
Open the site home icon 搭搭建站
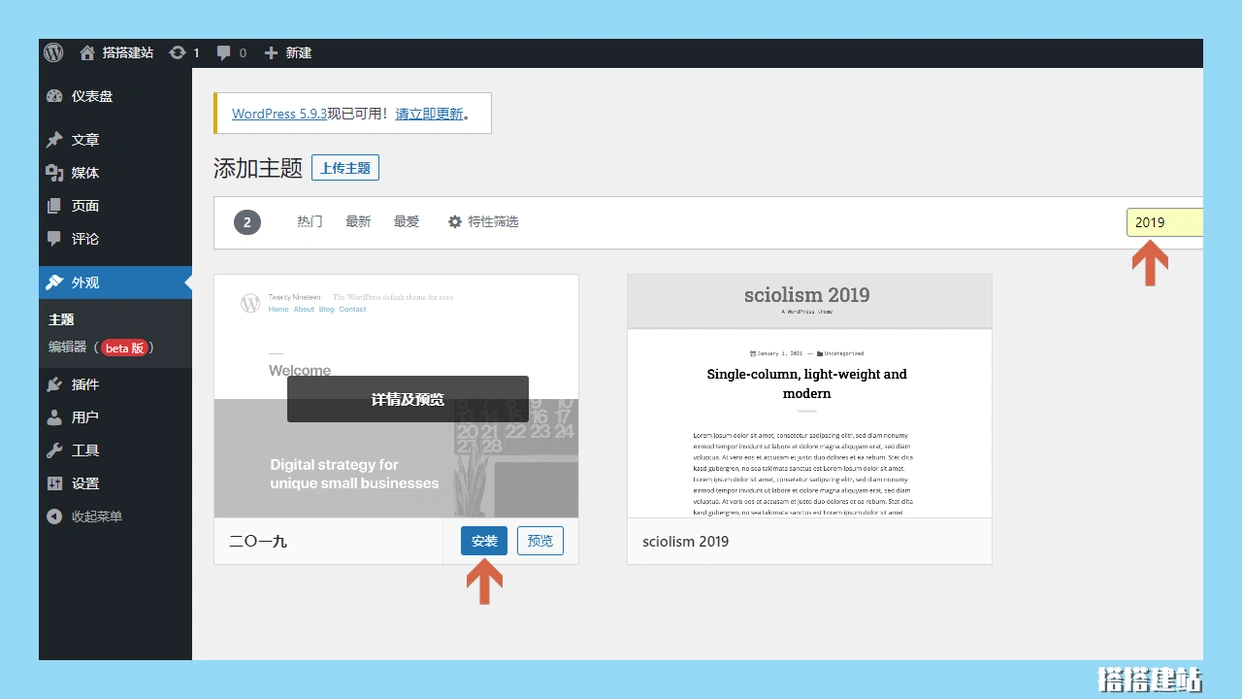coord(87,53)
